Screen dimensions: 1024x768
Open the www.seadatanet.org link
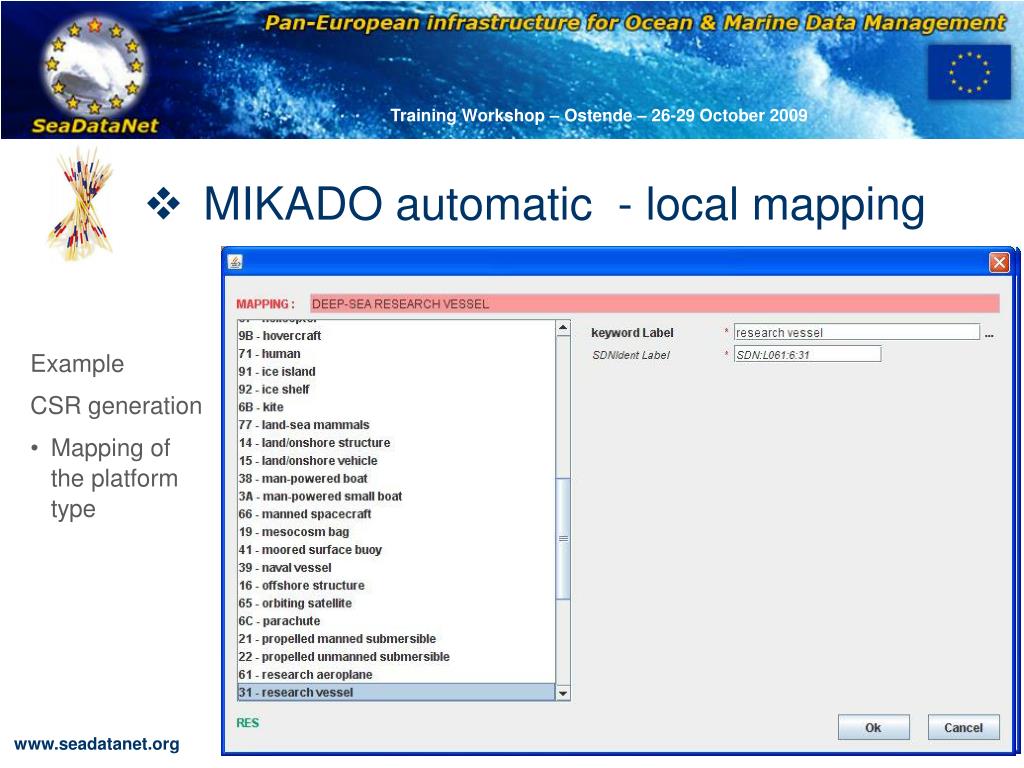pos(97,744)
